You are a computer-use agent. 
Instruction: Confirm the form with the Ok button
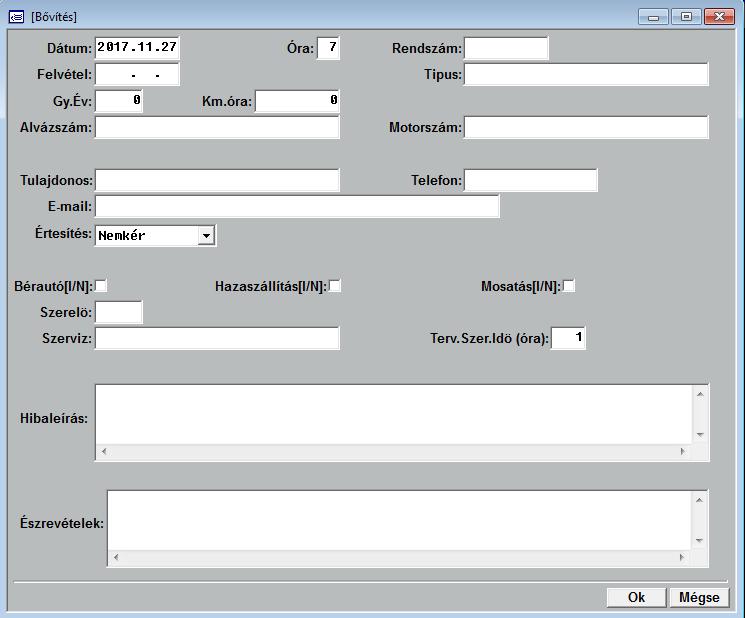[636, 597]
